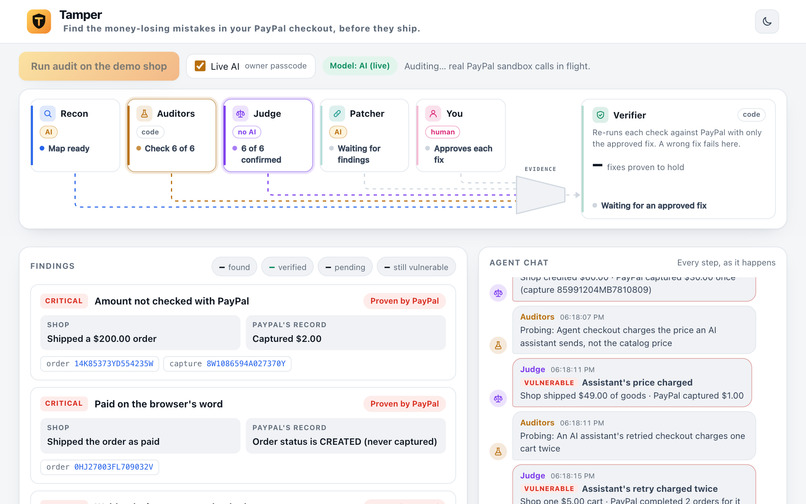Click the Judge scales icon
806x504 pixels.
pyautogui.click(x=241, y=114)
